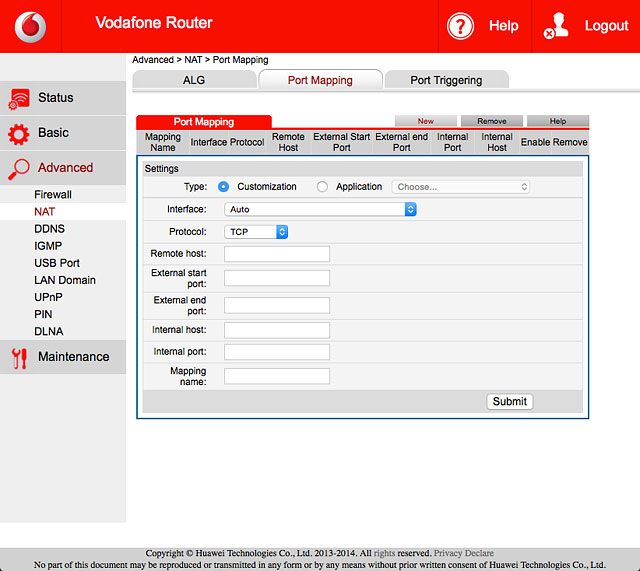Click the External Start Port column header
The width and height of the screenshot is (640, 571).
(x=342, y=142)
